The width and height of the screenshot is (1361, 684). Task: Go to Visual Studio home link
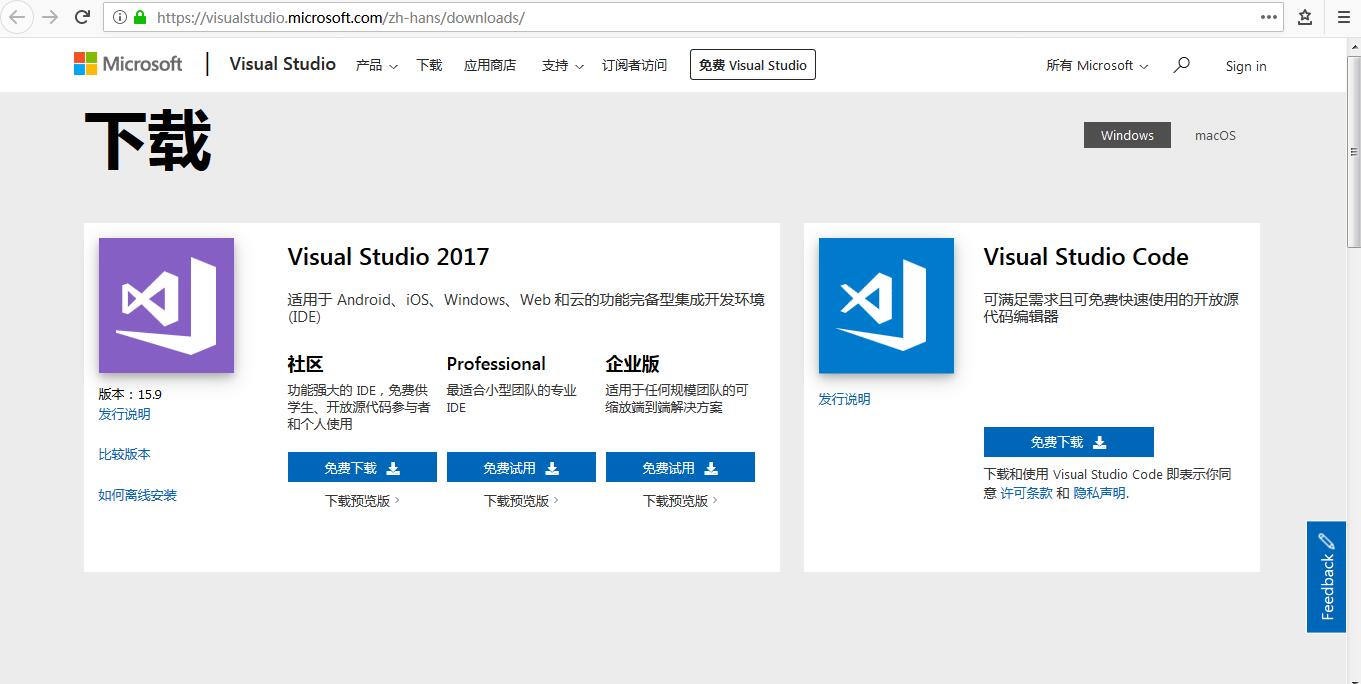283,64
